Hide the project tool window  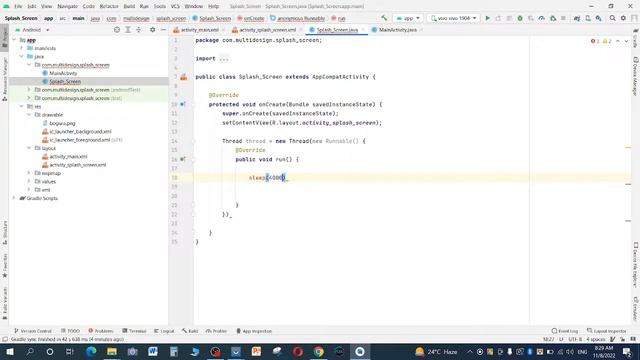(163, 30)
